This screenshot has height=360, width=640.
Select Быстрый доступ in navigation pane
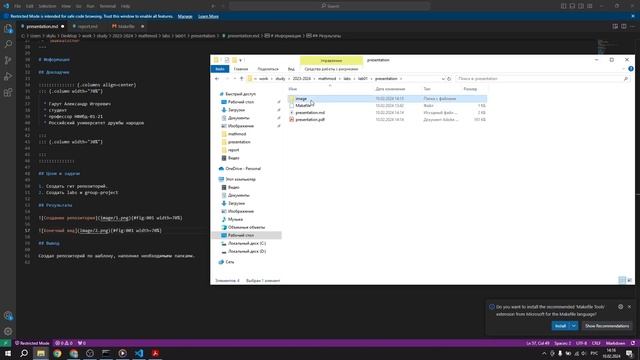click(x=240, y=94)
